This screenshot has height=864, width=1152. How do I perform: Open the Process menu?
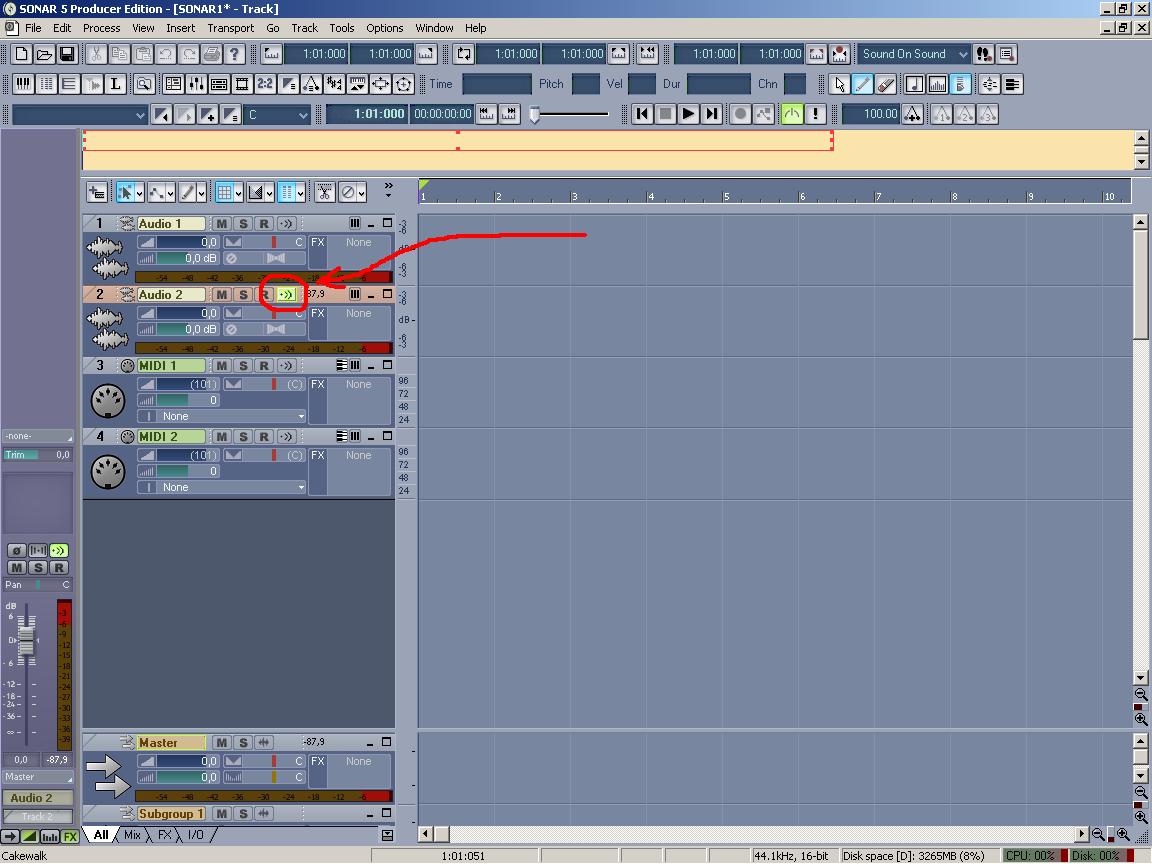(x=101, y=28)
